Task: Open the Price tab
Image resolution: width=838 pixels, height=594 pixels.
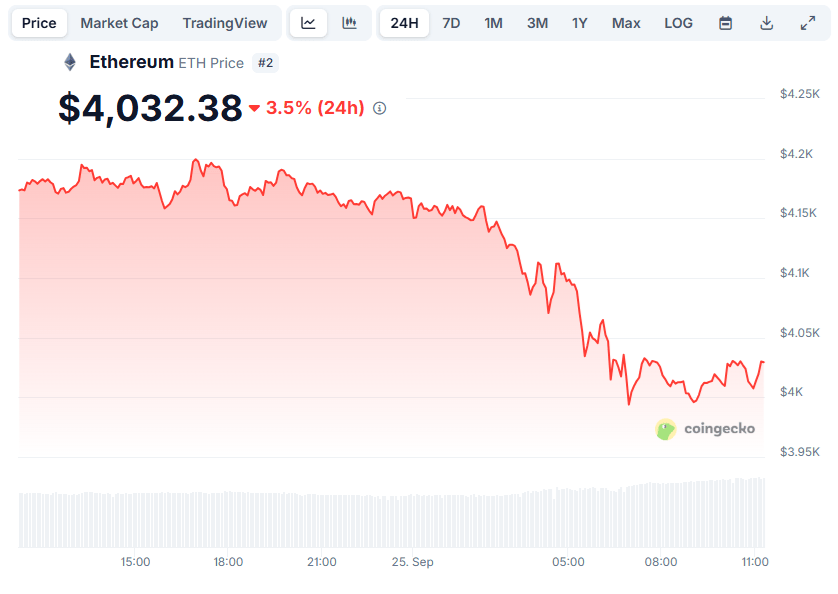Action: tap(39, 23)
